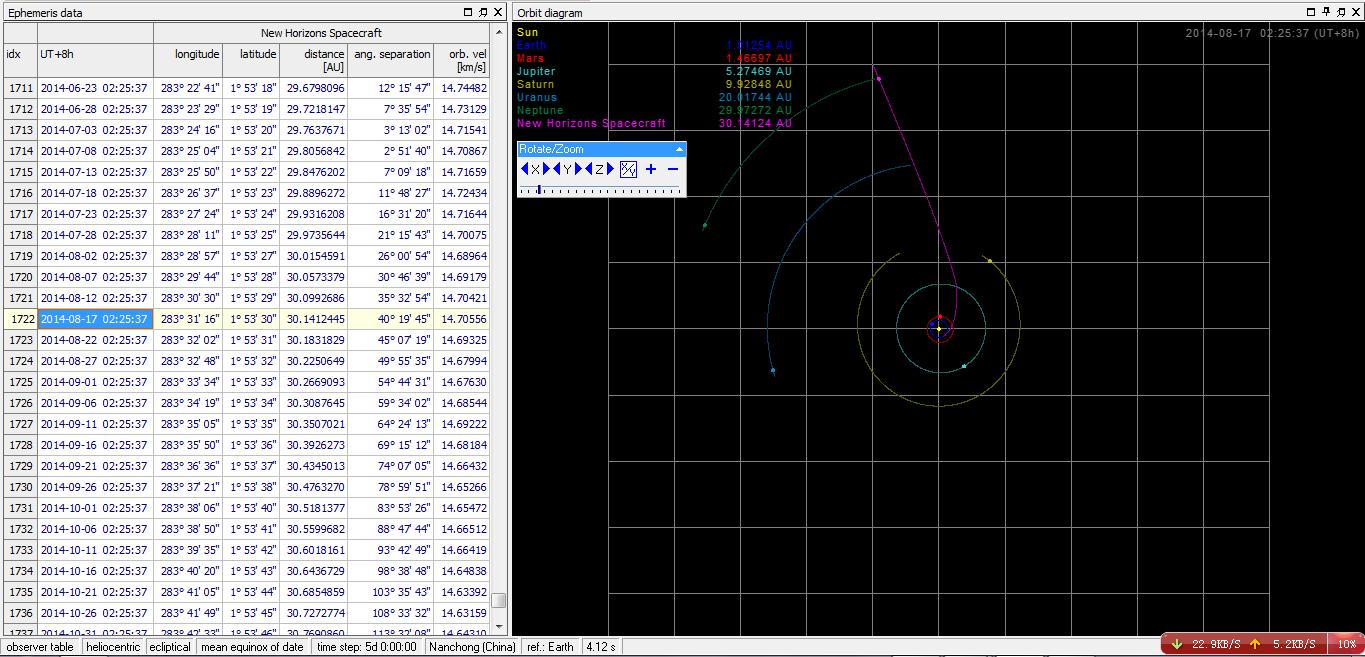Click the 'distance [AU]' column header
Image resolution: width=1365 pixels, height=657 pixels.
click(x=314, y=60)
